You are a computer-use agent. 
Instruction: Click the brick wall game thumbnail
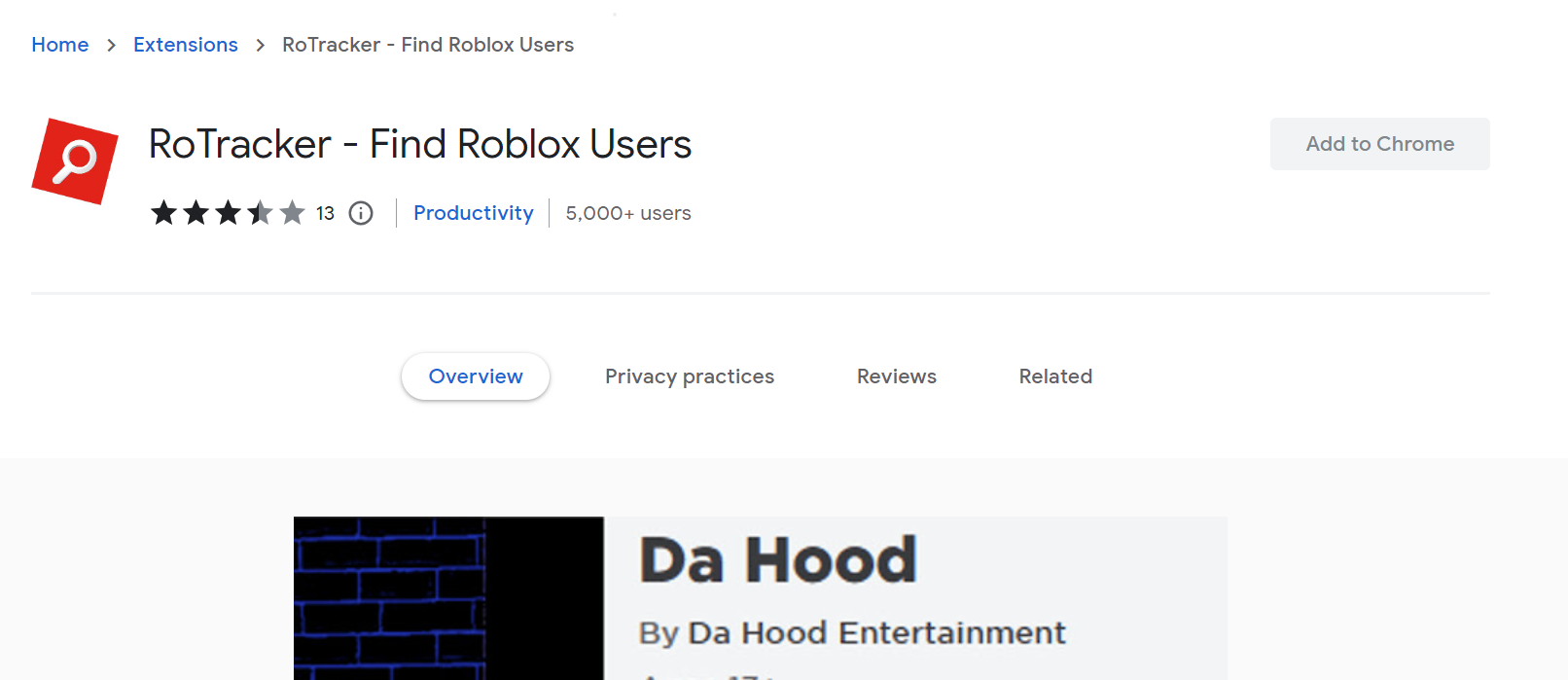click(448, 598)
